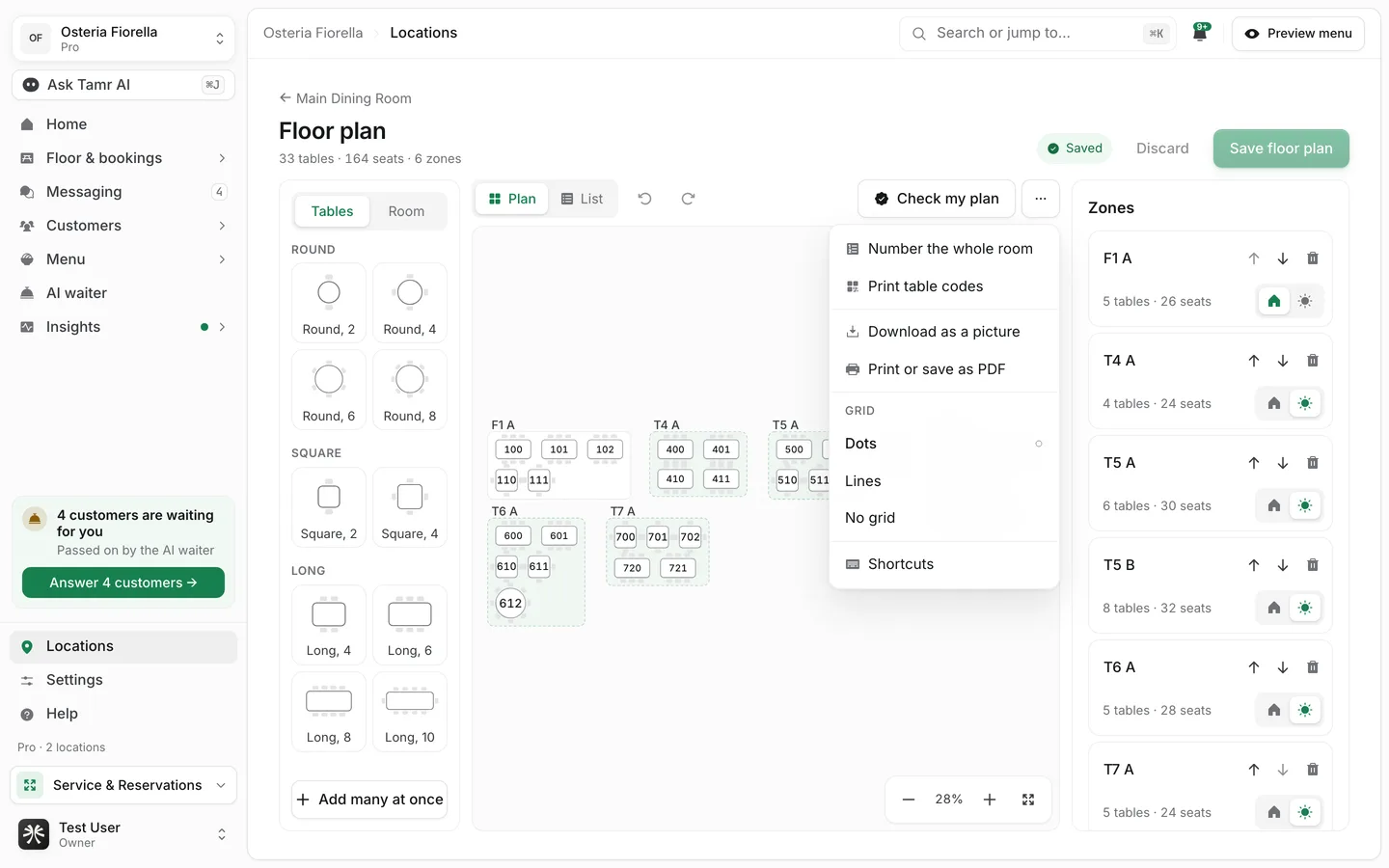Set F1 A zone to indoor
The image size is (1389, 868).
coord(1273,301)
